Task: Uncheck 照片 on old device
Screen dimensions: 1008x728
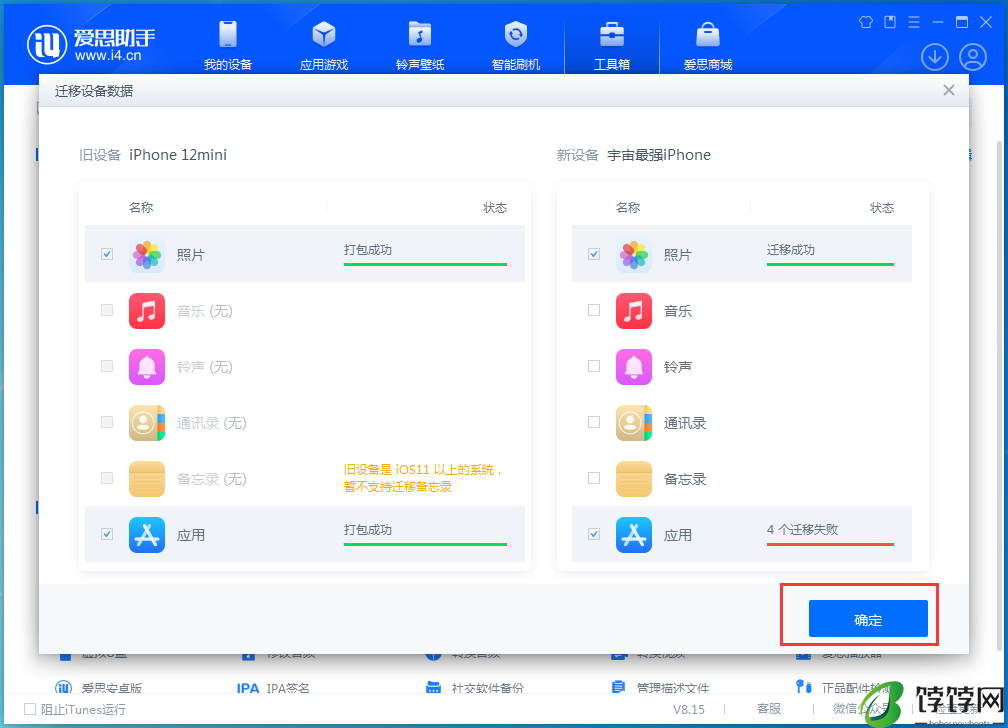Action: pos(107,254)
